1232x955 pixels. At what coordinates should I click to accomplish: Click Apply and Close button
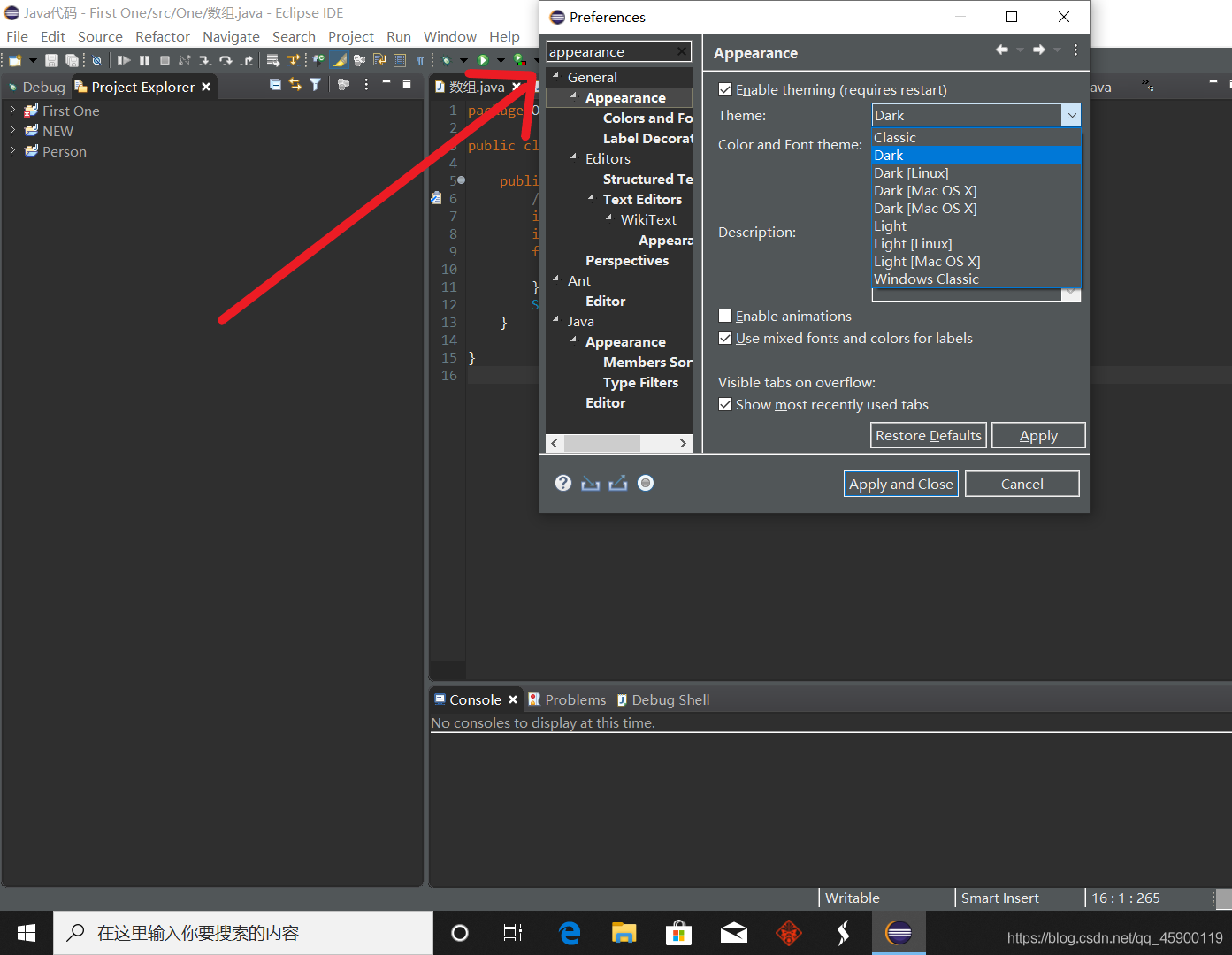coord(901,484)
